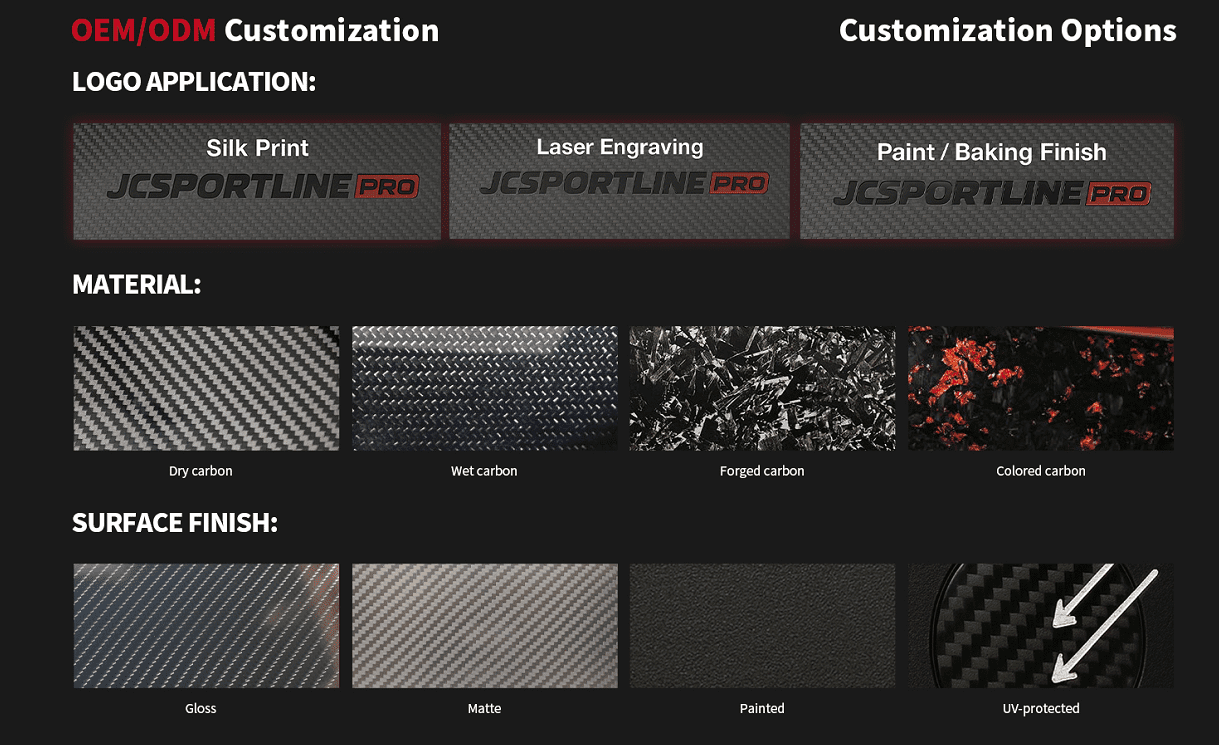Image resolution: width=1219 pixels, height=745 pixels.
Task: Select the Gloss surface finish image
Action: [x=206, y=625]
